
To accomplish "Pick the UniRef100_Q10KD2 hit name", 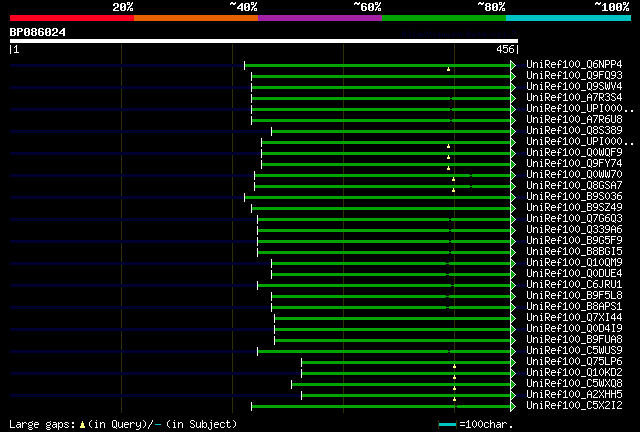I will click(x=574, y=373).
